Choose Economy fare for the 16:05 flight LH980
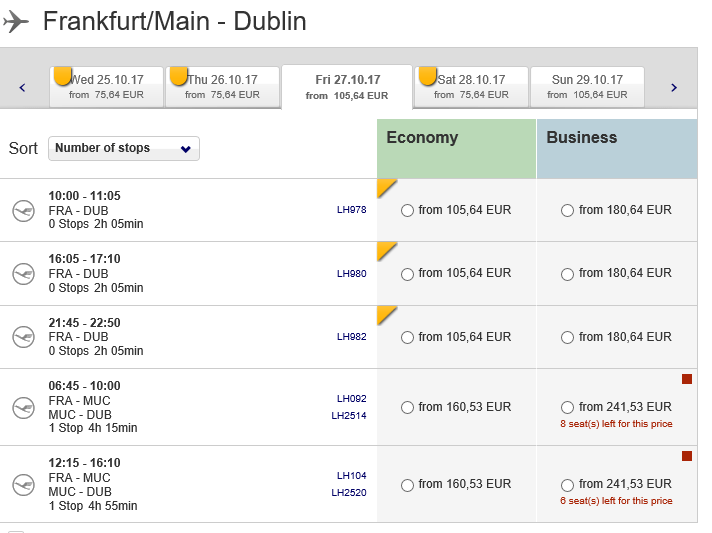Screen dimensions: 712x533 tap(407, 274)
